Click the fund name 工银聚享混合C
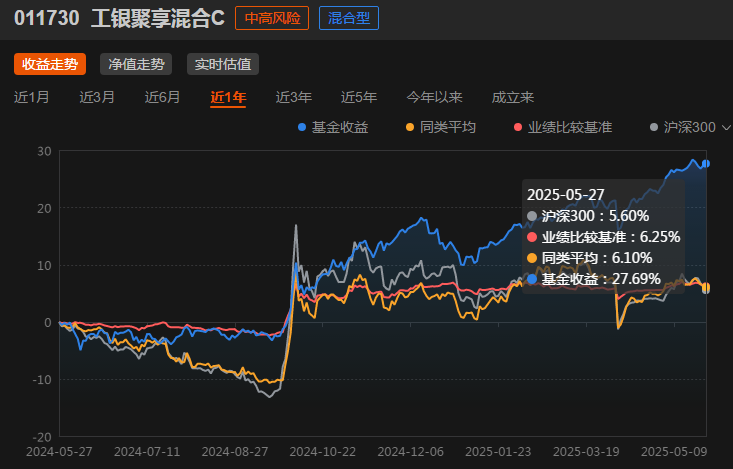The height and width of the screenshot is (469, 733). coord(158,18)
